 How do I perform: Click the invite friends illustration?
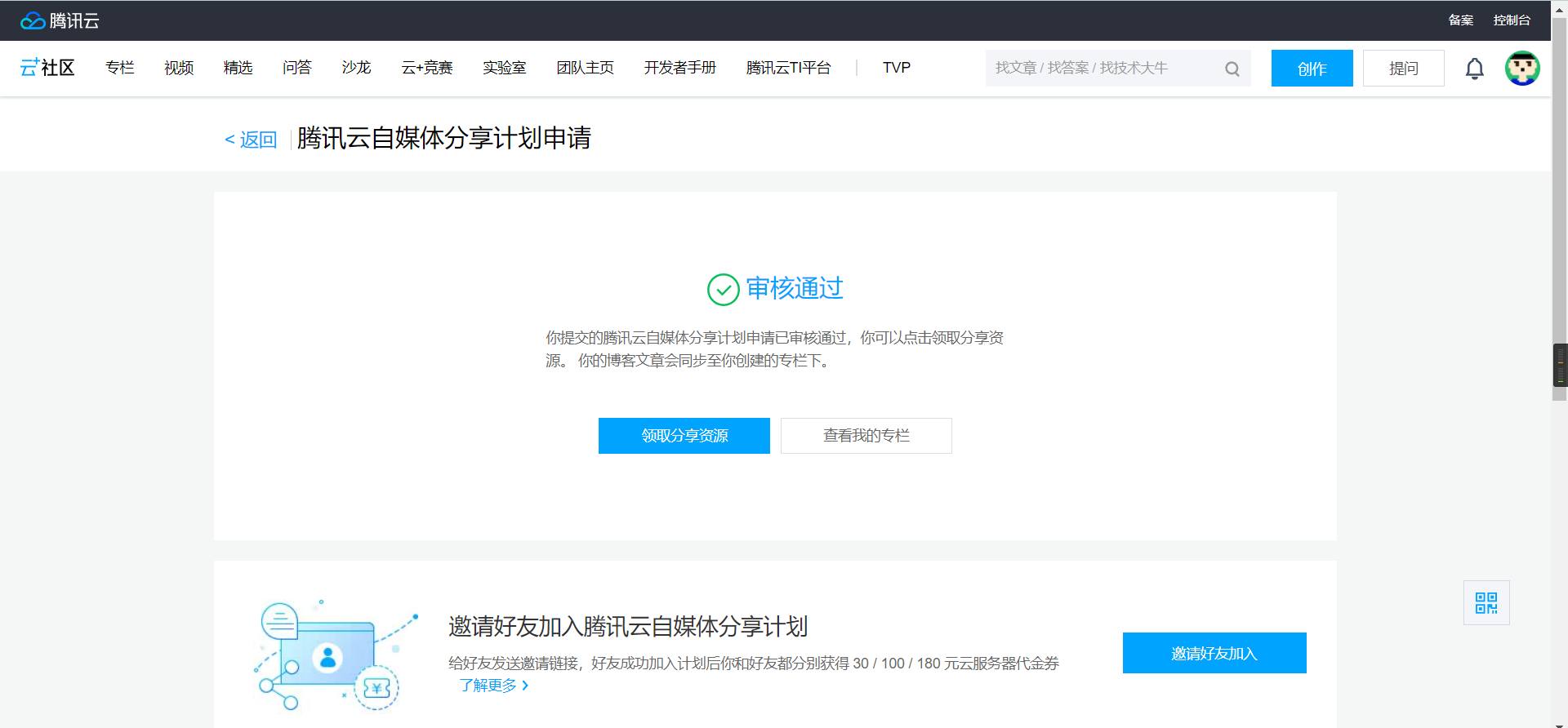[x=336, y=655]
